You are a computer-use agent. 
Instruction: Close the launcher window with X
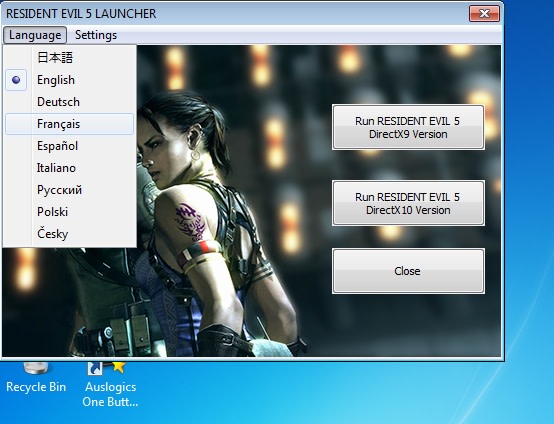(x=484, y=13)
